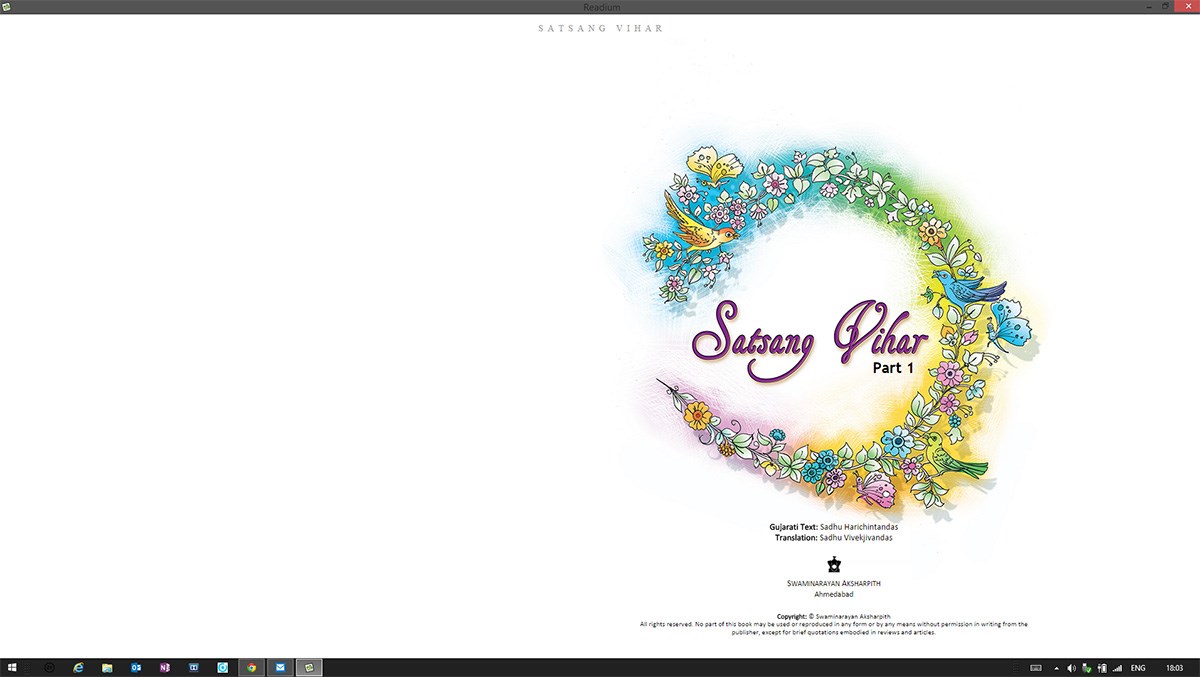Open the touch keyboard from system tray

pos(1036,667)
